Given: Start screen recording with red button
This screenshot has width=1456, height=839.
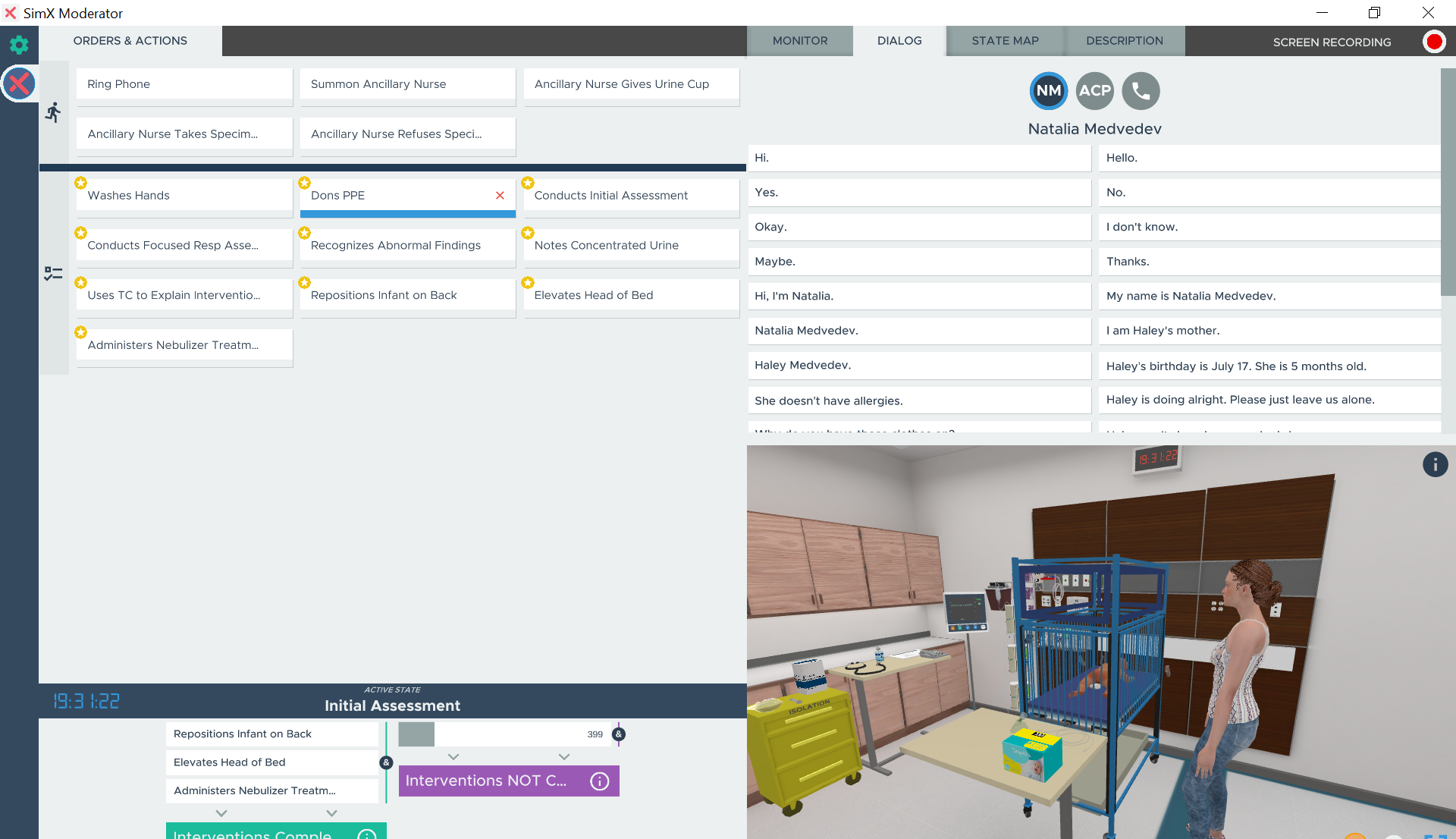Looking at the screenshot, I should [1433, 42].
